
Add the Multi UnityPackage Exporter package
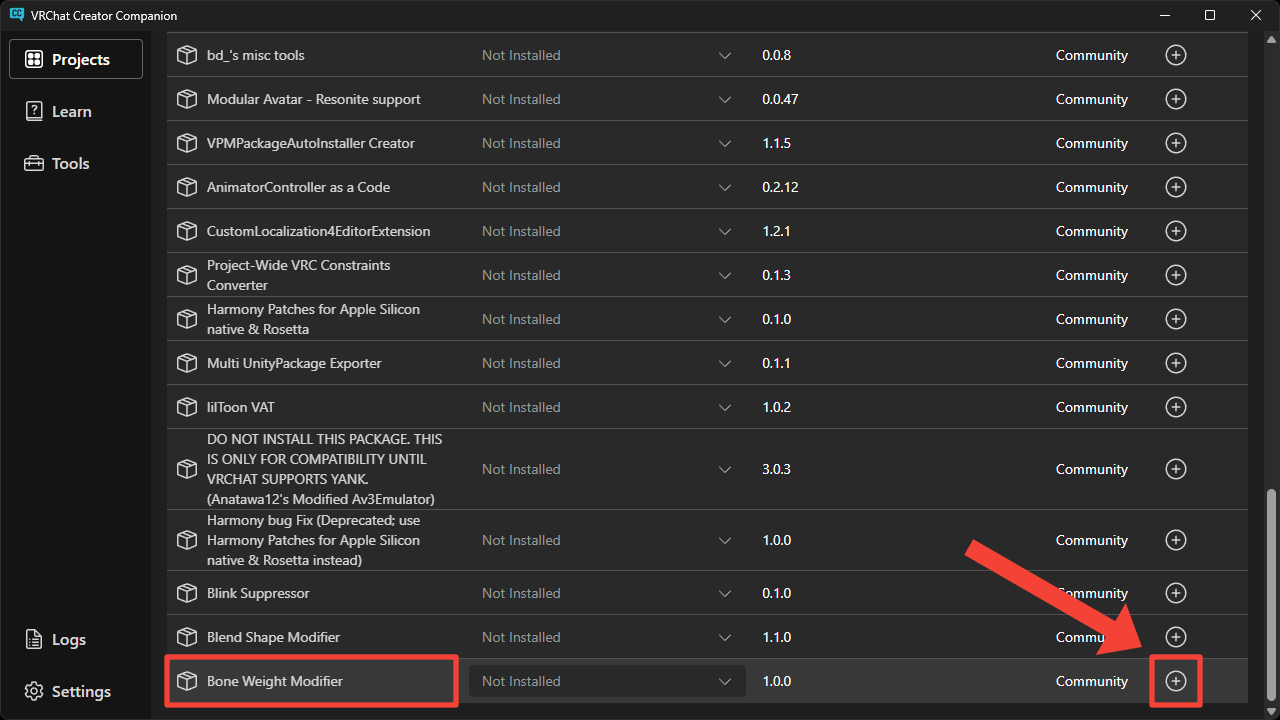pos(1176,363)
